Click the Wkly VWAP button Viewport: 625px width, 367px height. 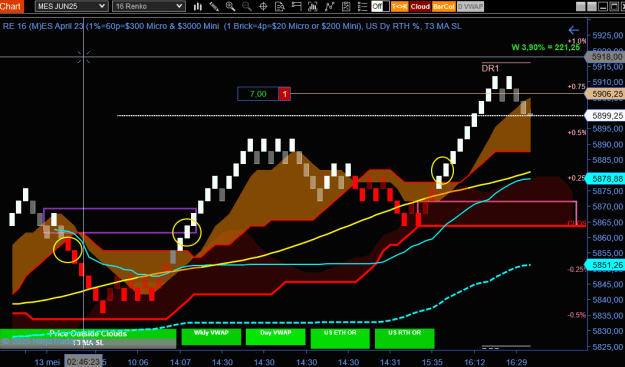(x=211, y=337)
